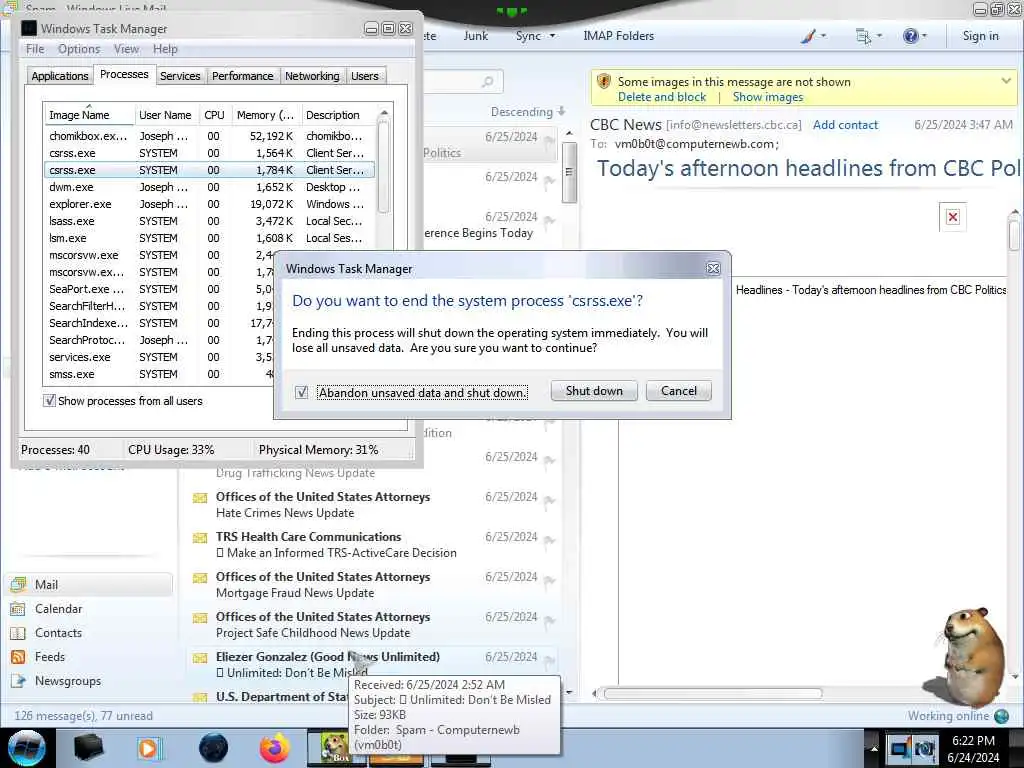
Task: Cancel the end process dialog
Action: click(x=679, y=391)
